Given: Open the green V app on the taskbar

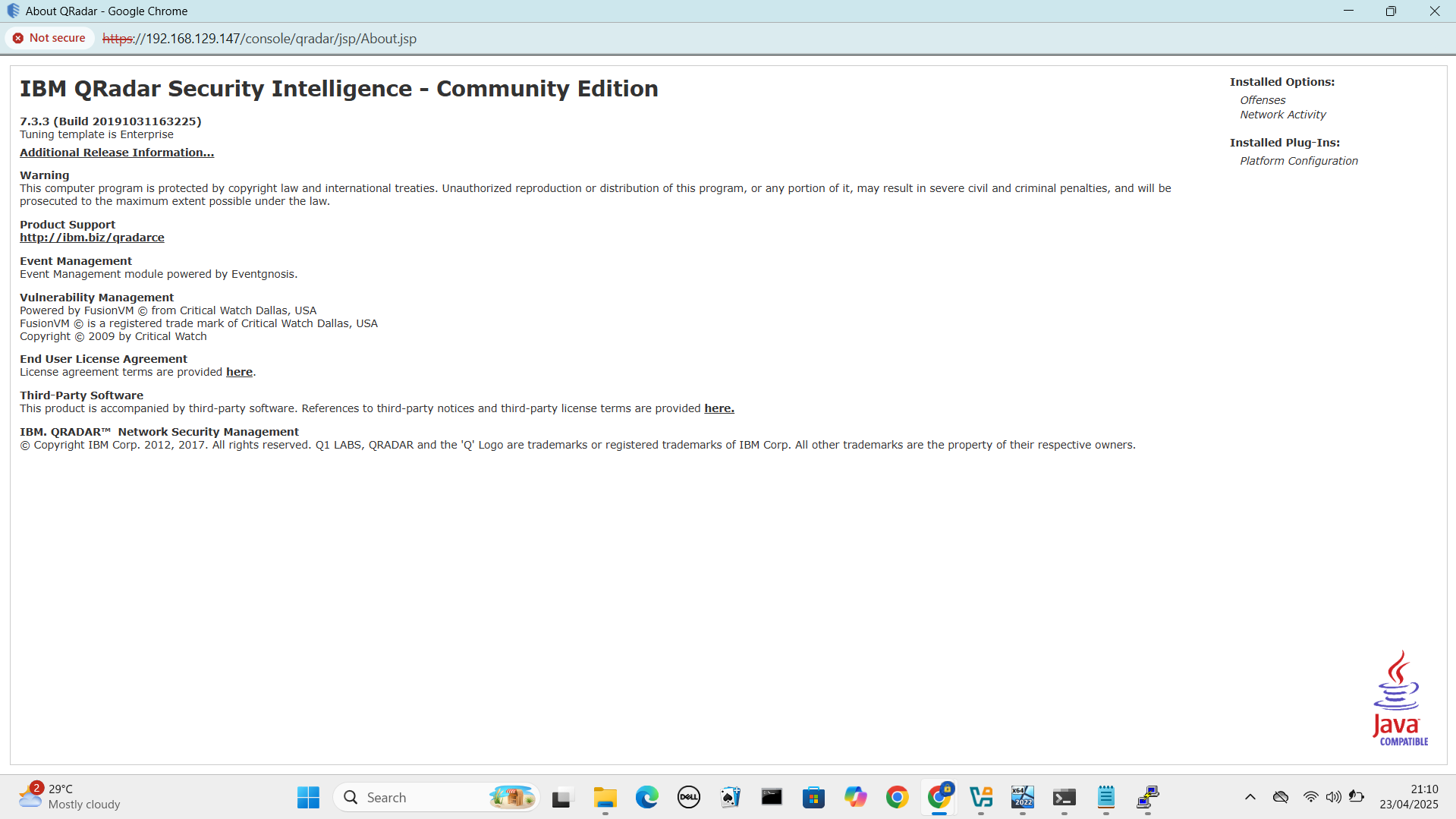Looking at the screenshot, I should (x=981, y=797).
